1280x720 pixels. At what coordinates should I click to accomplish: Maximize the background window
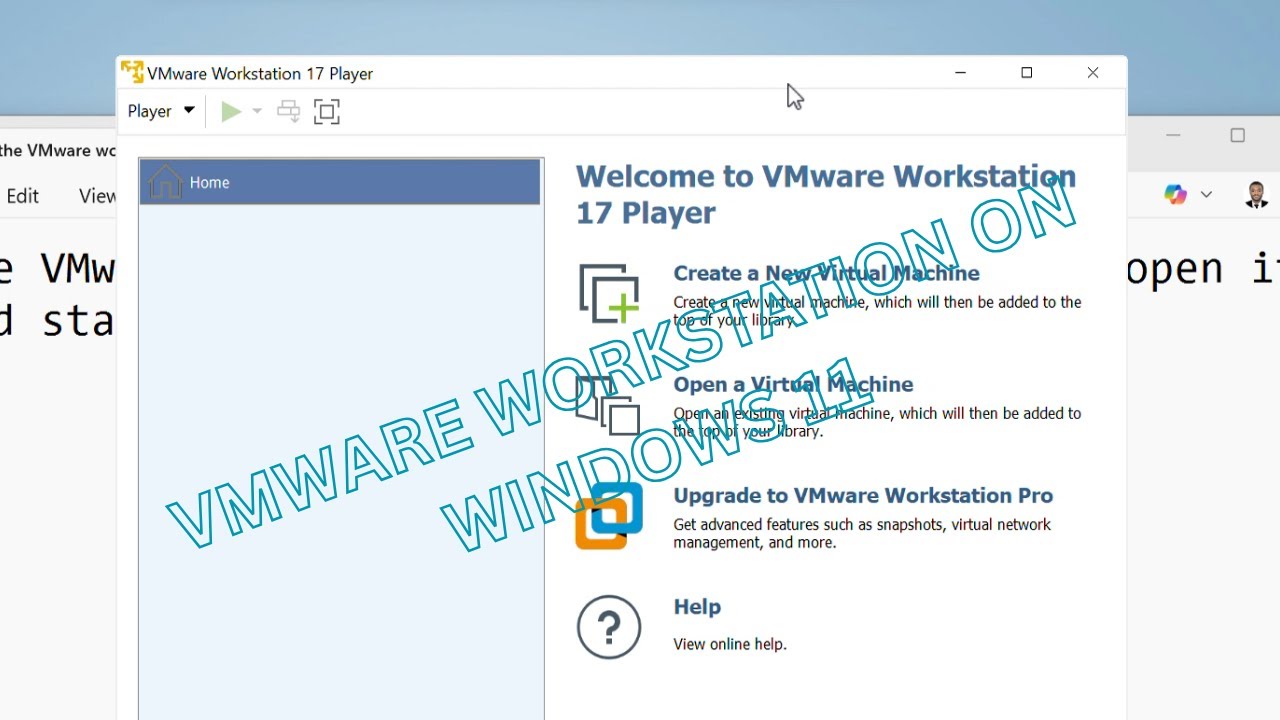[x=1237, y=135]
